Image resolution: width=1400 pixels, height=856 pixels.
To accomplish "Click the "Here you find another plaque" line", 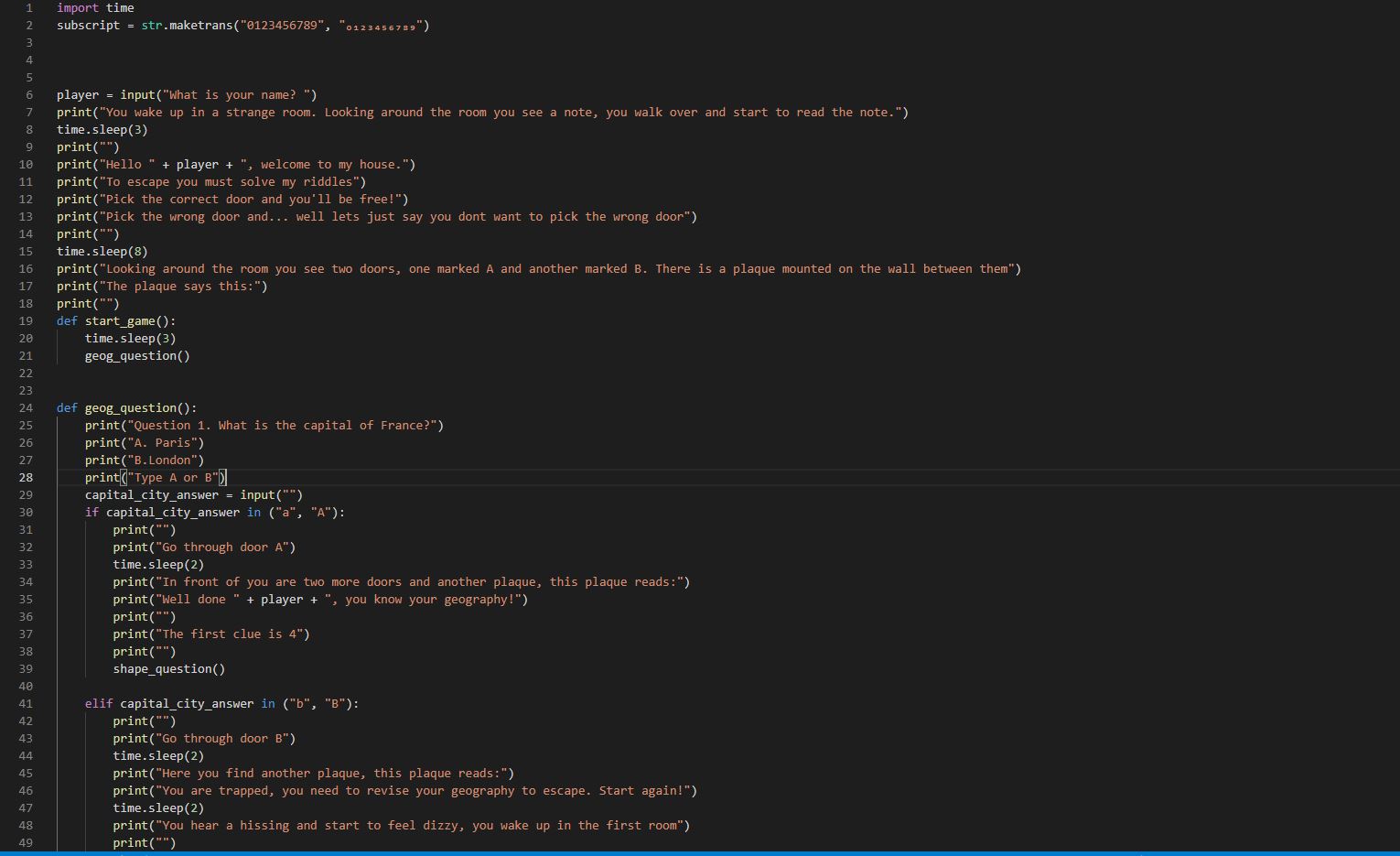I will 314,774.
